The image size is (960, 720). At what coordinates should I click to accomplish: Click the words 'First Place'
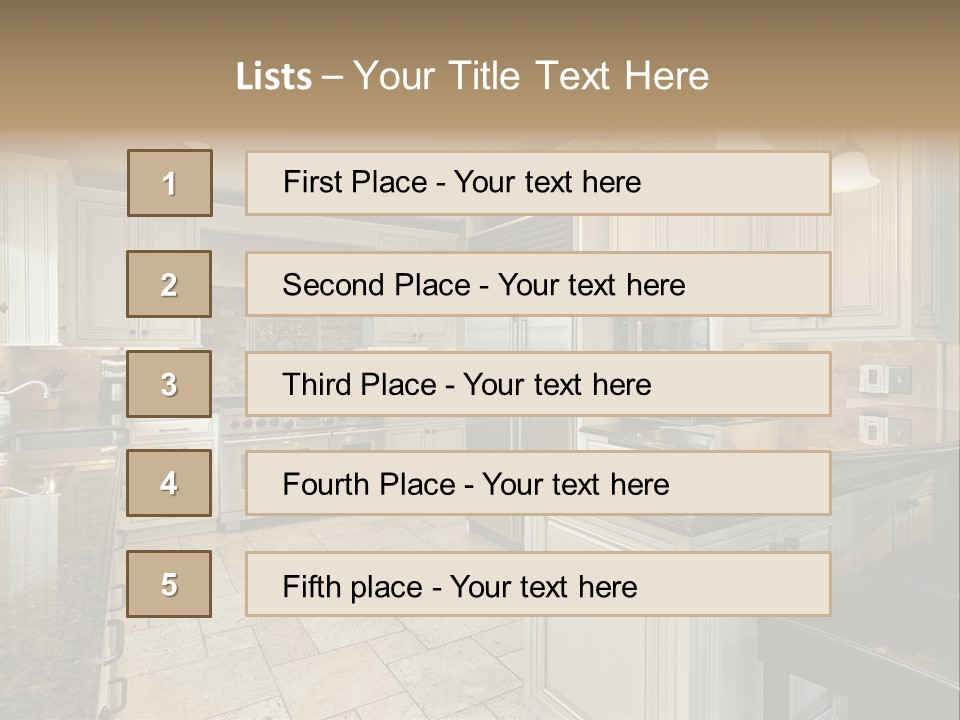[x=355, y=182]
